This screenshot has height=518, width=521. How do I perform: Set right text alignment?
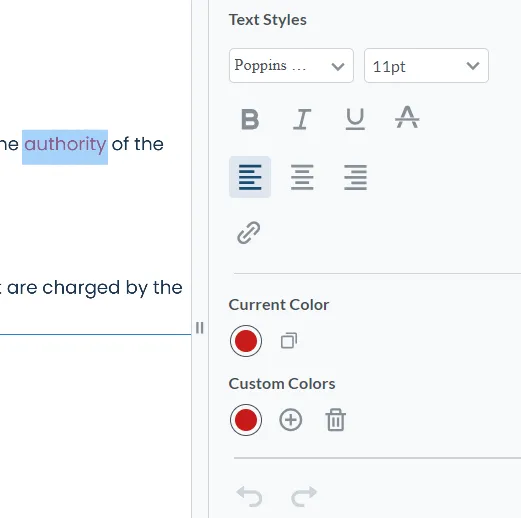point(355,177)
